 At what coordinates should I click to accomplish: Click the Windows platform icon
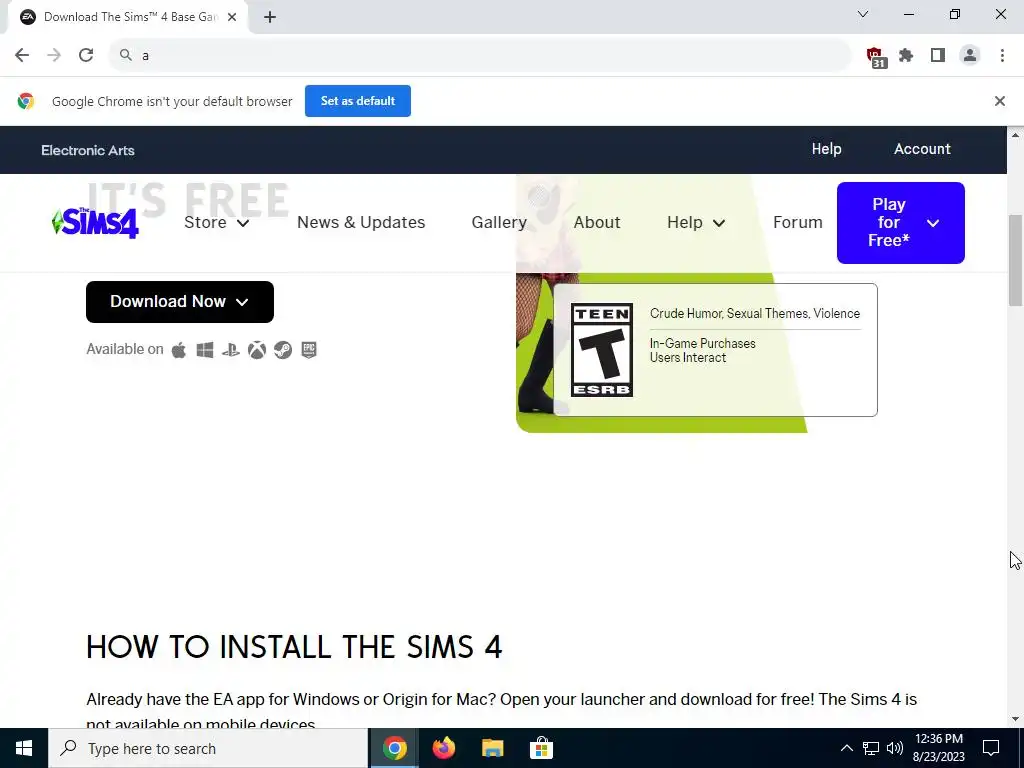tap(205, 350)
